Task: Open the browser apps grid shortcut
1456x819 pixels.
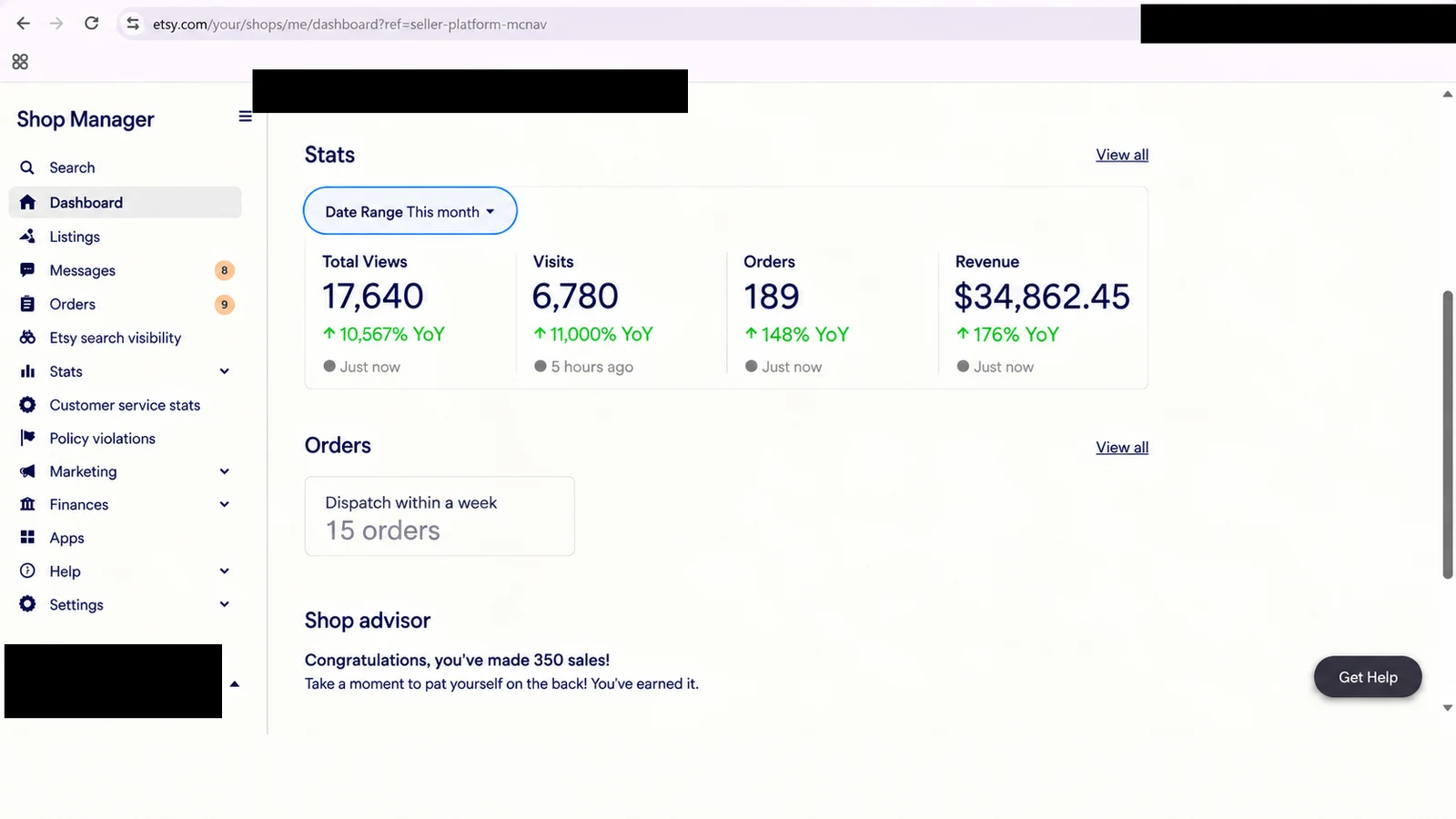Action: tap(20, 62)
